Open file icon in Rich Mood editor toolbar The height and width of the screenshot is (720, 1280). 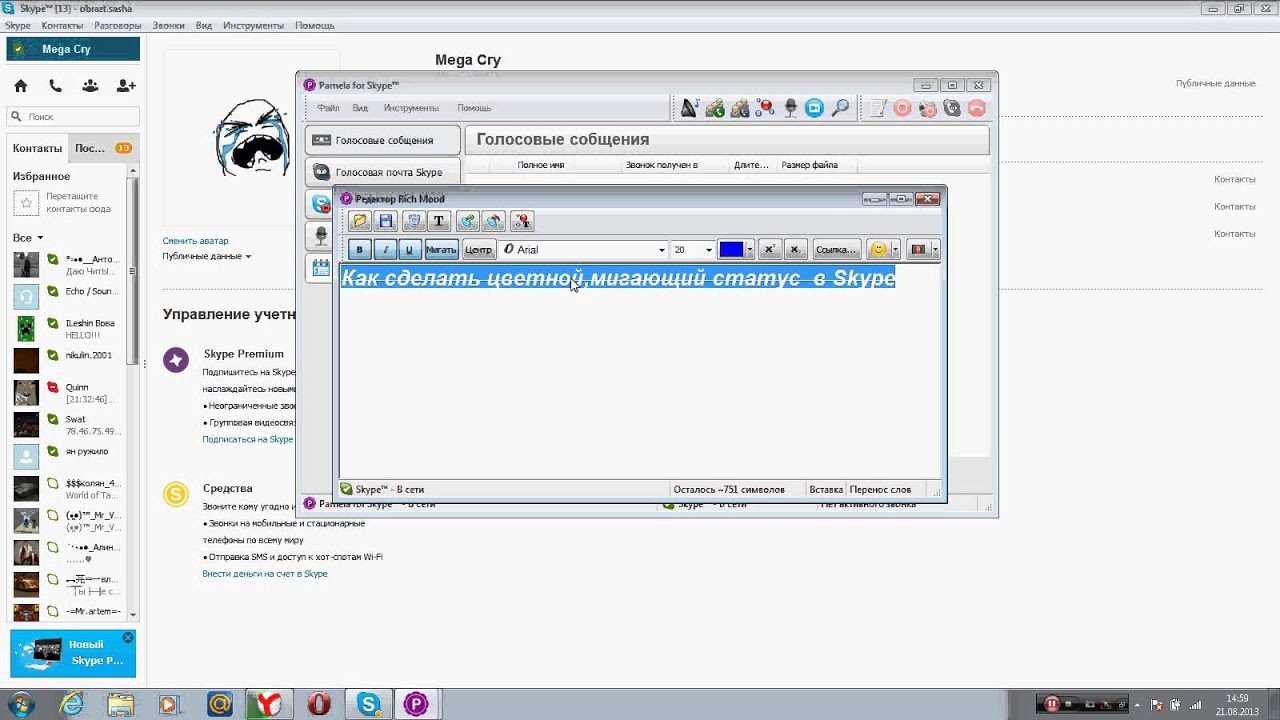click(360, 221)
